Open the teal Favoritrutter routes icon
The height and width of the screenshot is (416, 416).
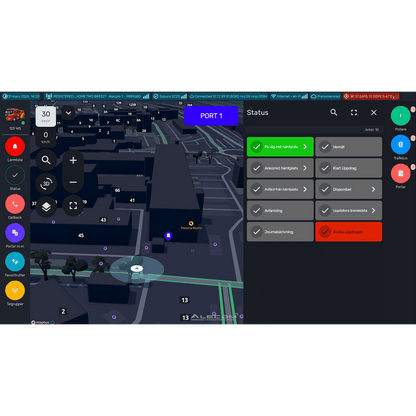point(15,262)
